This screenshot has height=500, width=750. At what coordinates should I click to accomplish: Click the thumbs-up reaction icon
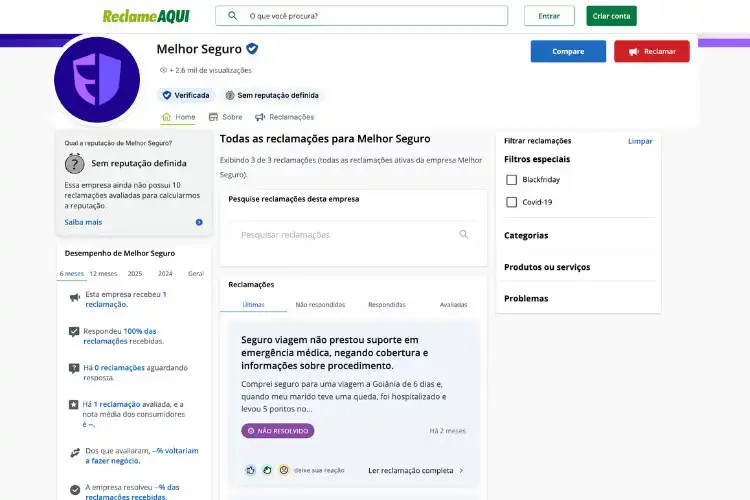click(250, 470)
